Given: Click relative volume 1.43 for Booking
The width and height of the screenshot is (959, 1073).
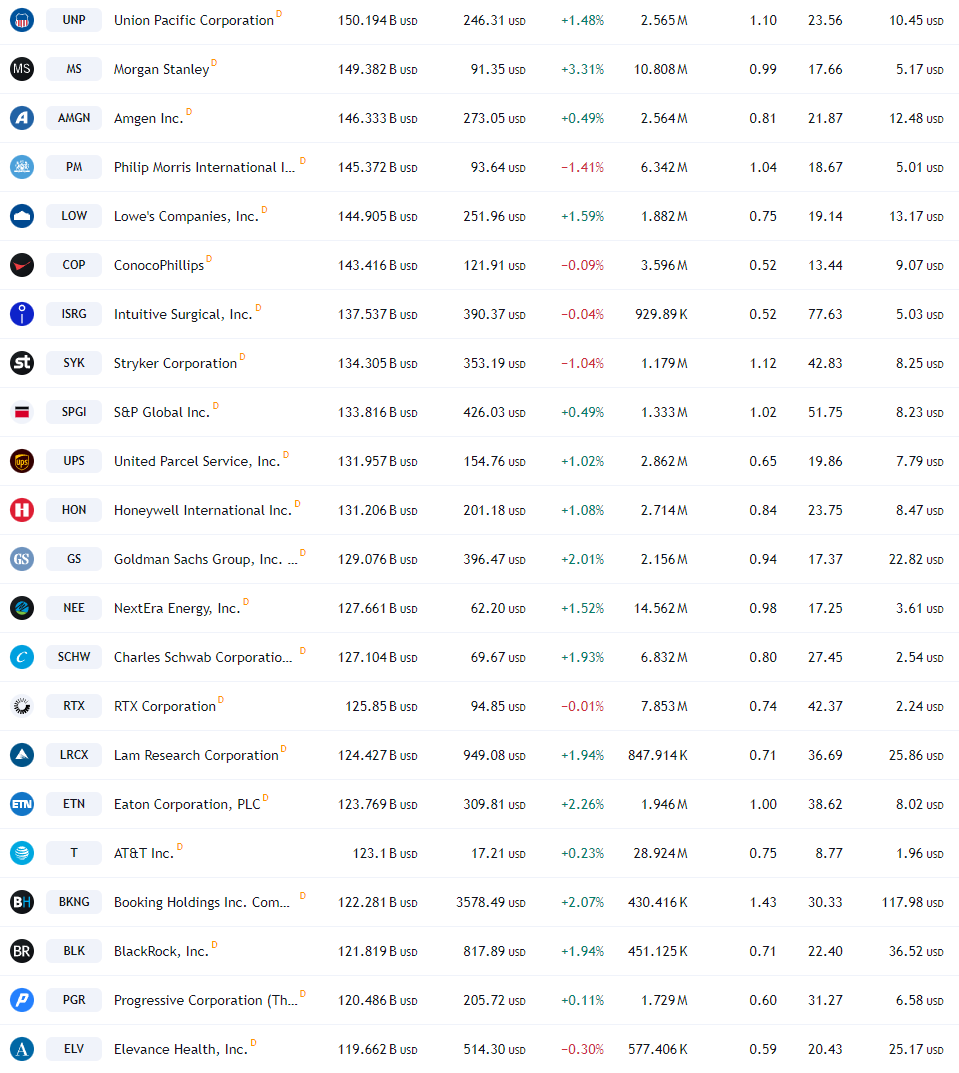Looking at the screenshot, I should coord(763,902).
